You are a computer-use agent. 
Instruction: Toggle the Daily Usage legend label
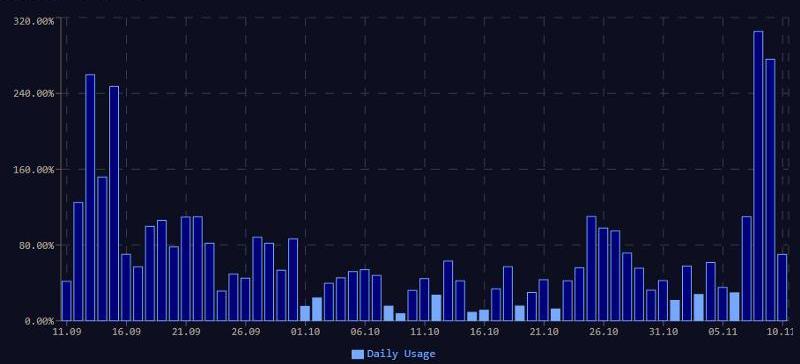pos(401,354)
